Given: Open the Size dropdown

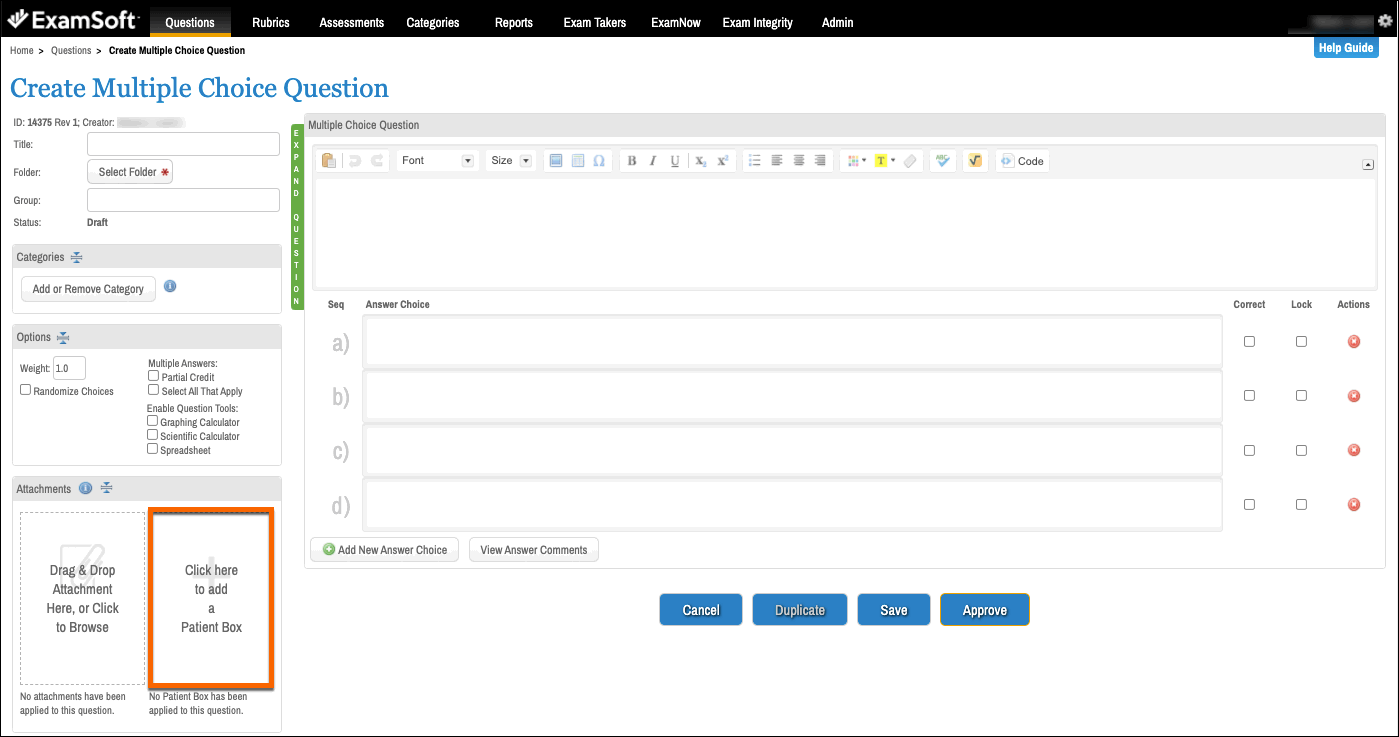Looking at the screenshot, I should tap(511, 161).
